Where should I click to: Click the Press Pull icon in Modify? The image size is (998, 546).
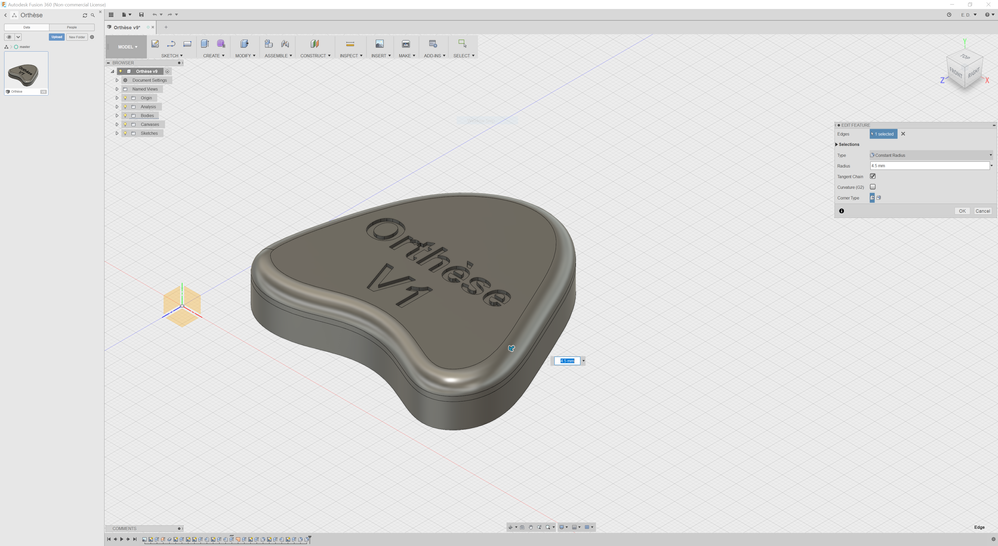[244, 44]
